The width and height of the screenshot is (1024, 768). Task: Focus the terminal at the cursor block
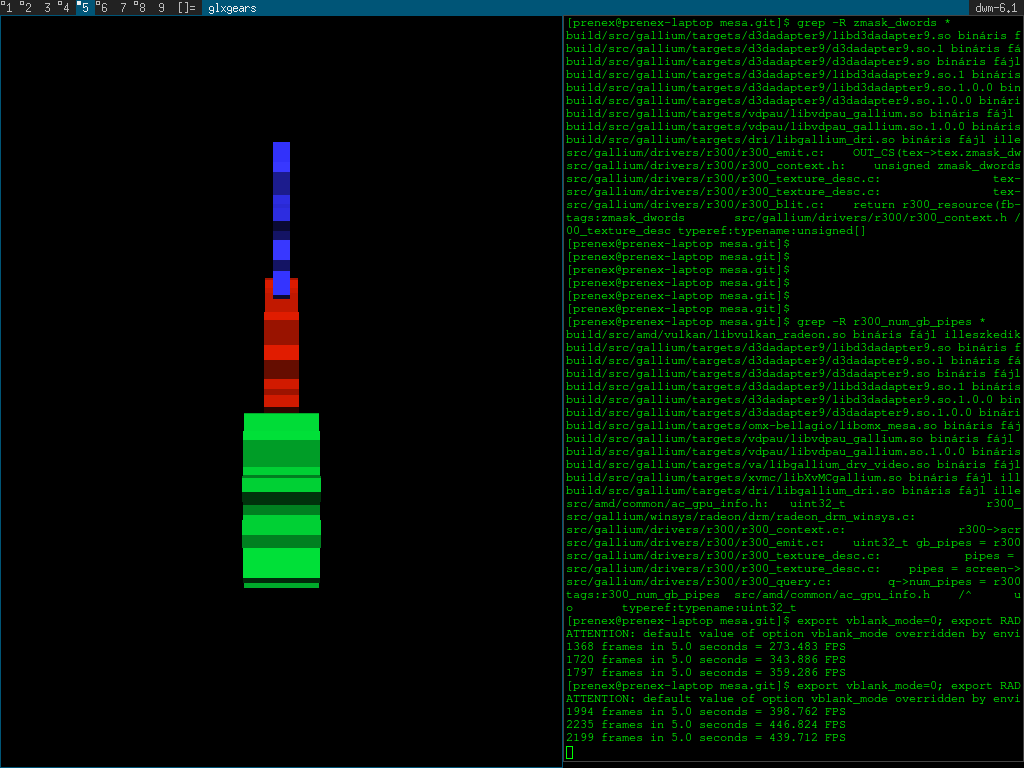coord(570,752)
